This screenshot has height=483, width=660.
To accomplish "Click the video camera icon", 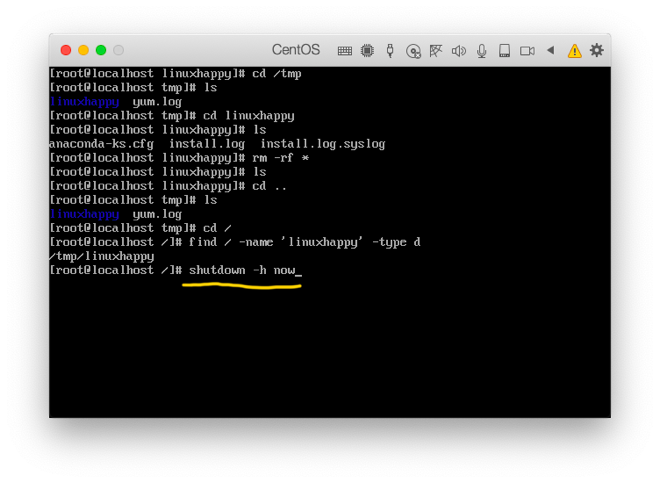I will [x=527, y=51].
